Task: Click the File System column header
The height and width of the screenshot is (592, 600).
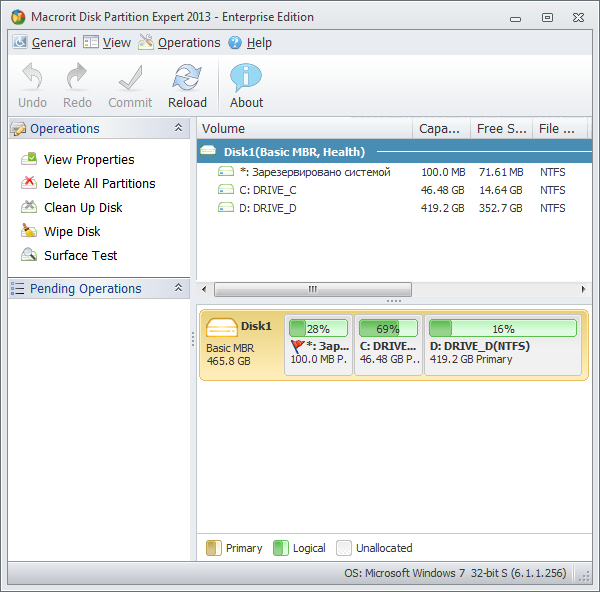Action: 560,129
